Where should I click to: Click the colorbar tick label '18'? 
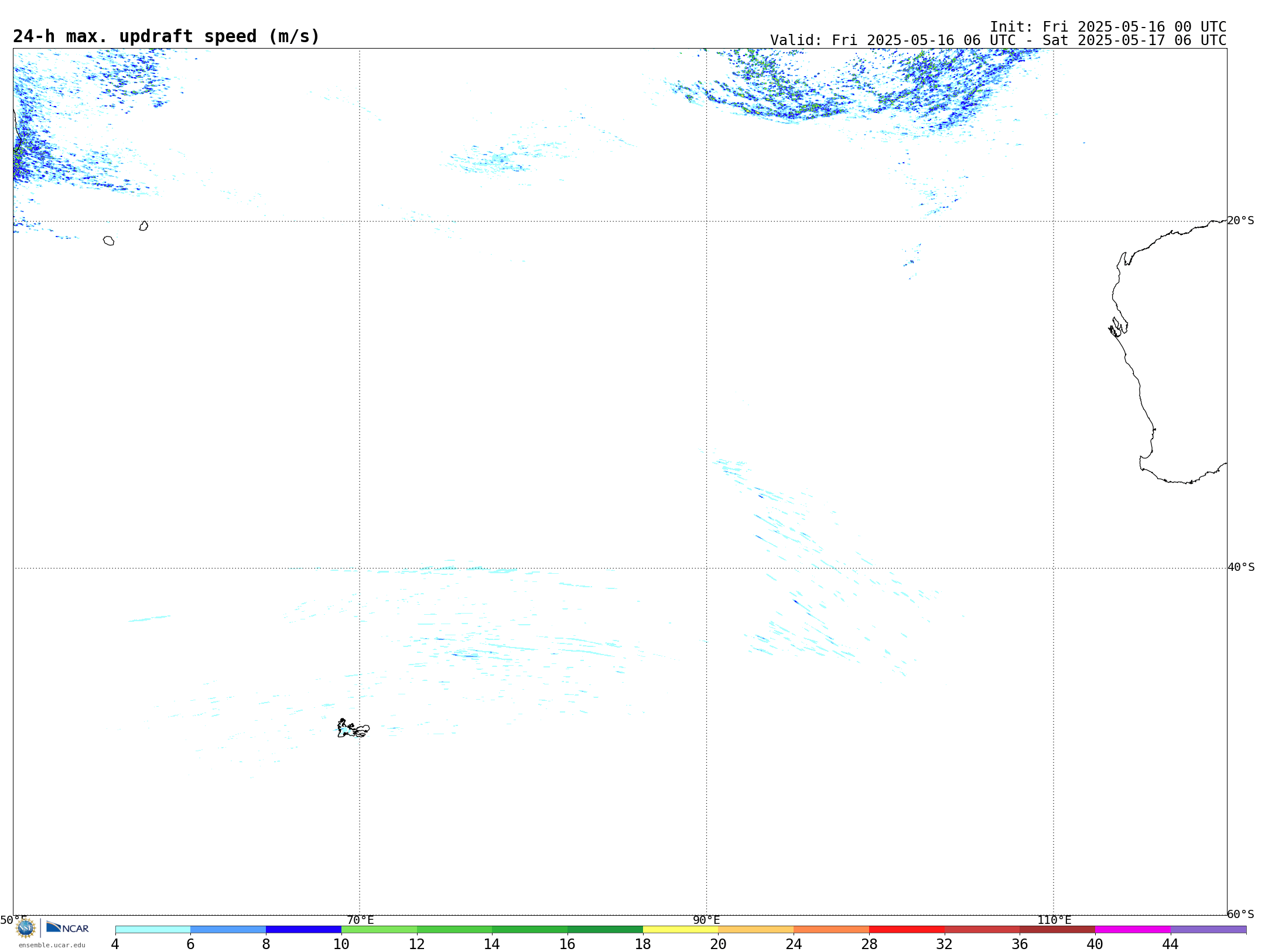coord(643,944)
